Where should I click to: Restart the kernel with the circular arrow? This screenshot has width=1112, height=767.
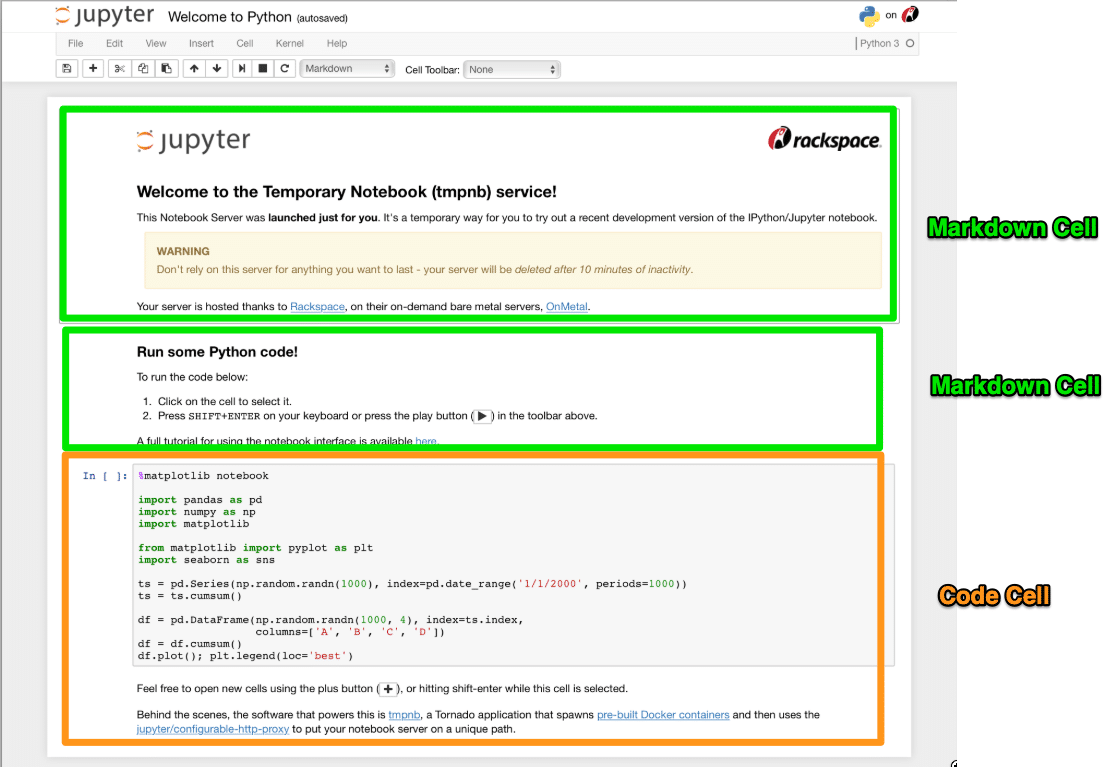285,69
